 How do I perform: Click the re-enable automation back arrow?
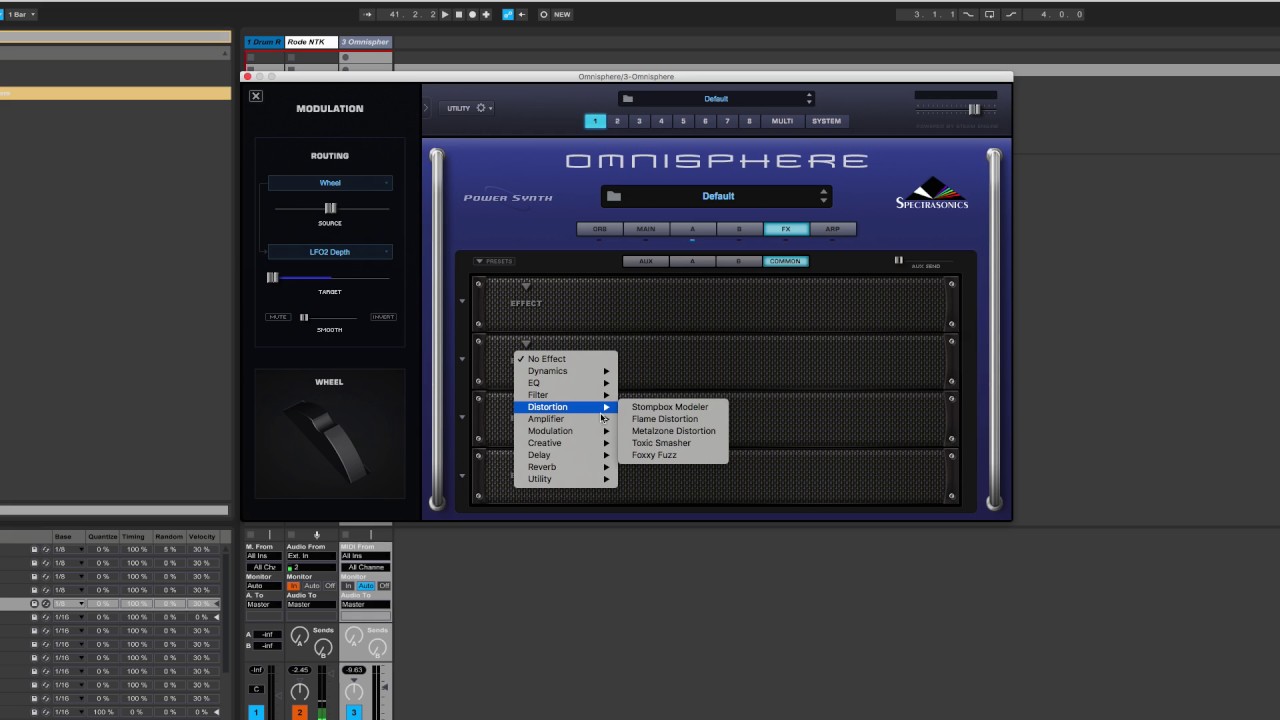point(521,14)
